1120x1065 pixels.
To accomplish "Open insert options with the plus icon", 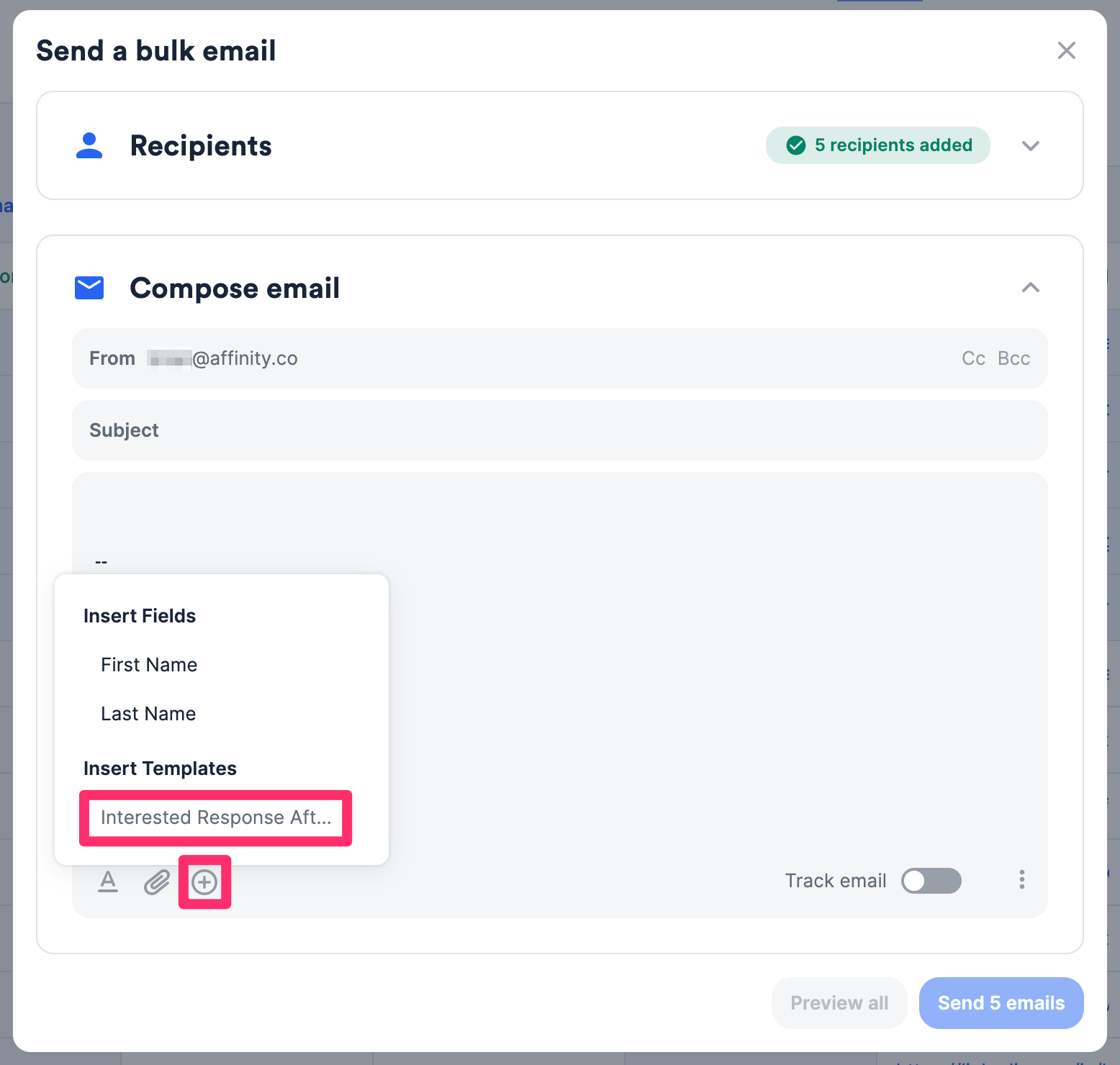I will click(204, 882).
